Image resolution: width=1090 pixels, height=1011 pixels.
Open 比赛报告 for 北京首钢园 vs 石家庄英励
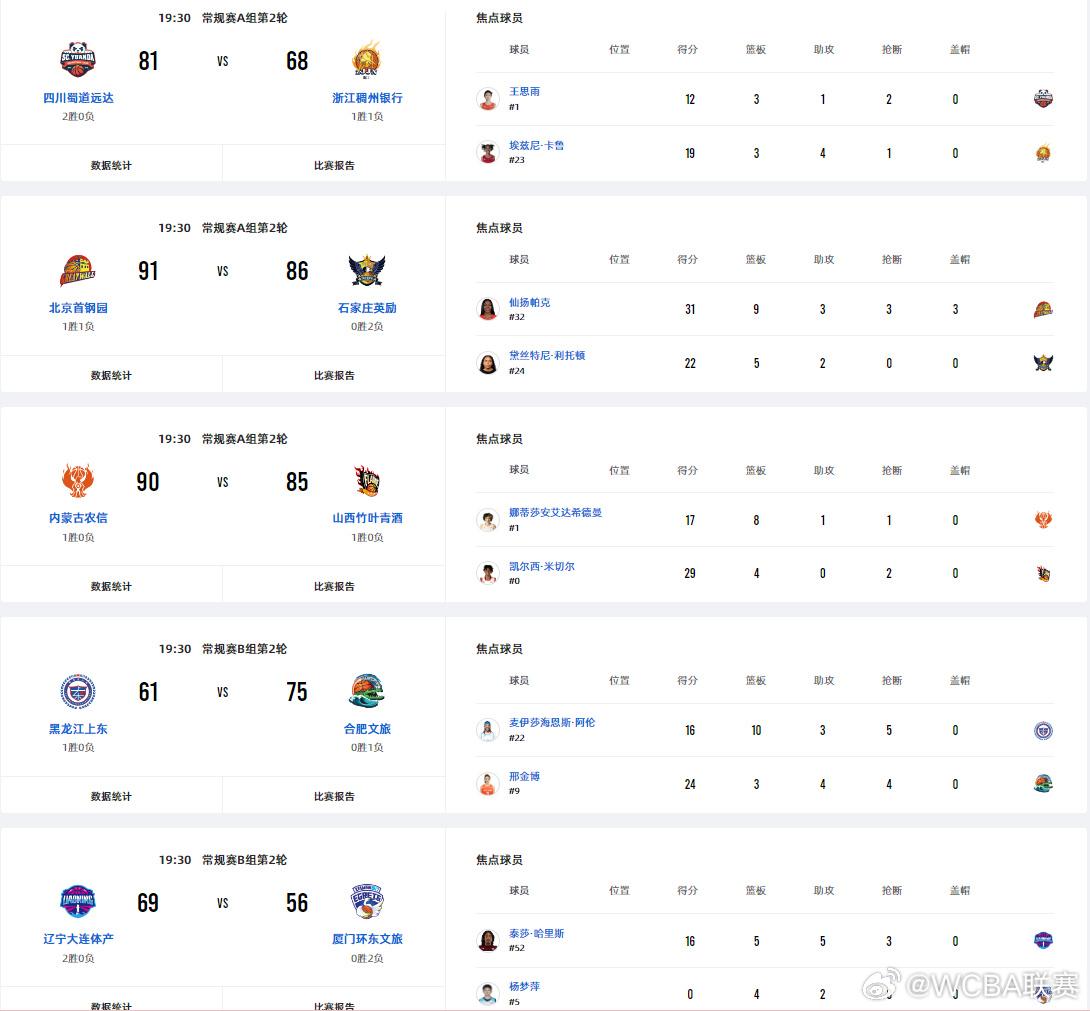coord(334,375)
